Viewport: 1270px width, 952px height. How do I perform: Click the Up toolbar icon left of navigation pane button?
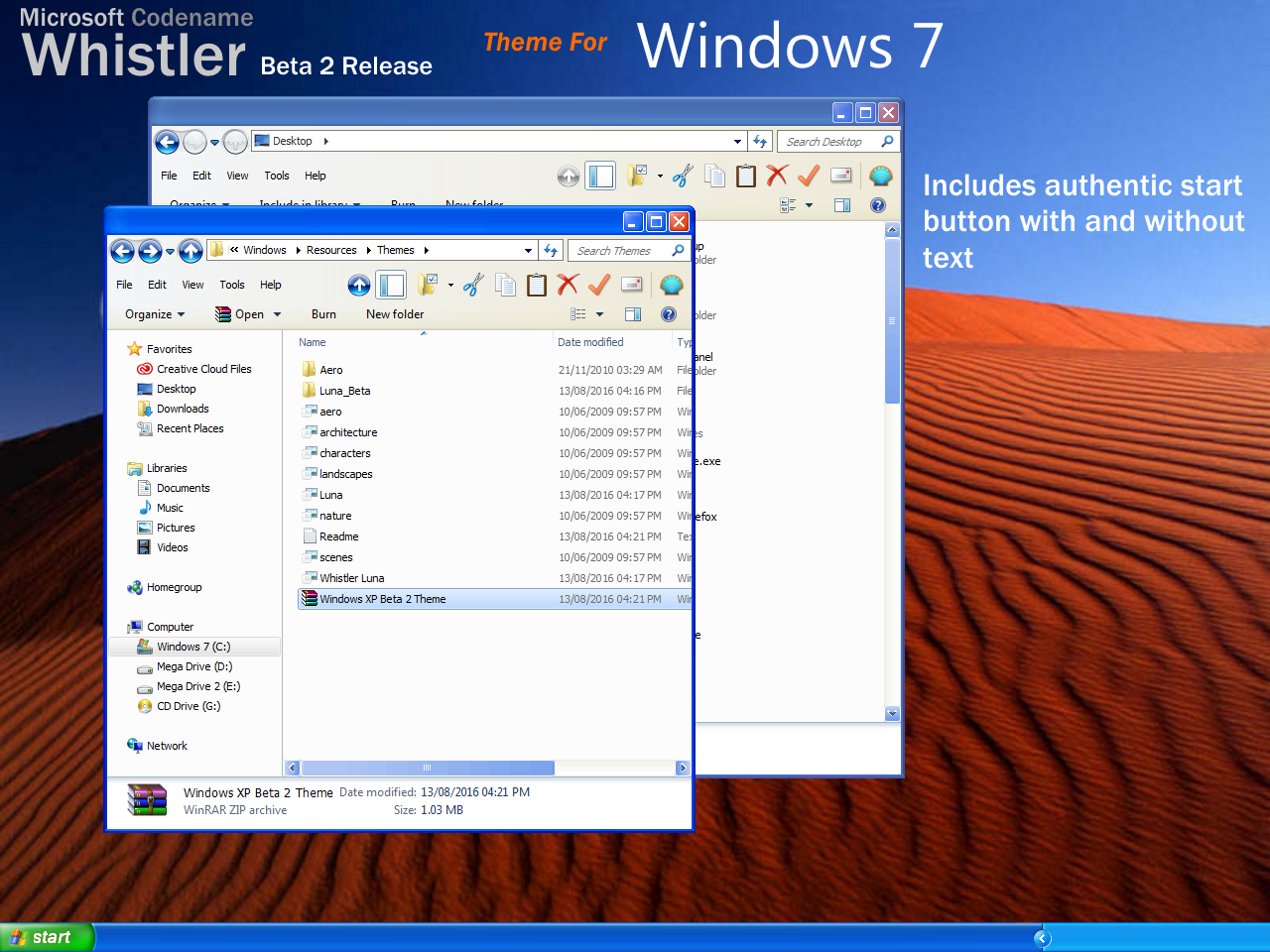359,286
